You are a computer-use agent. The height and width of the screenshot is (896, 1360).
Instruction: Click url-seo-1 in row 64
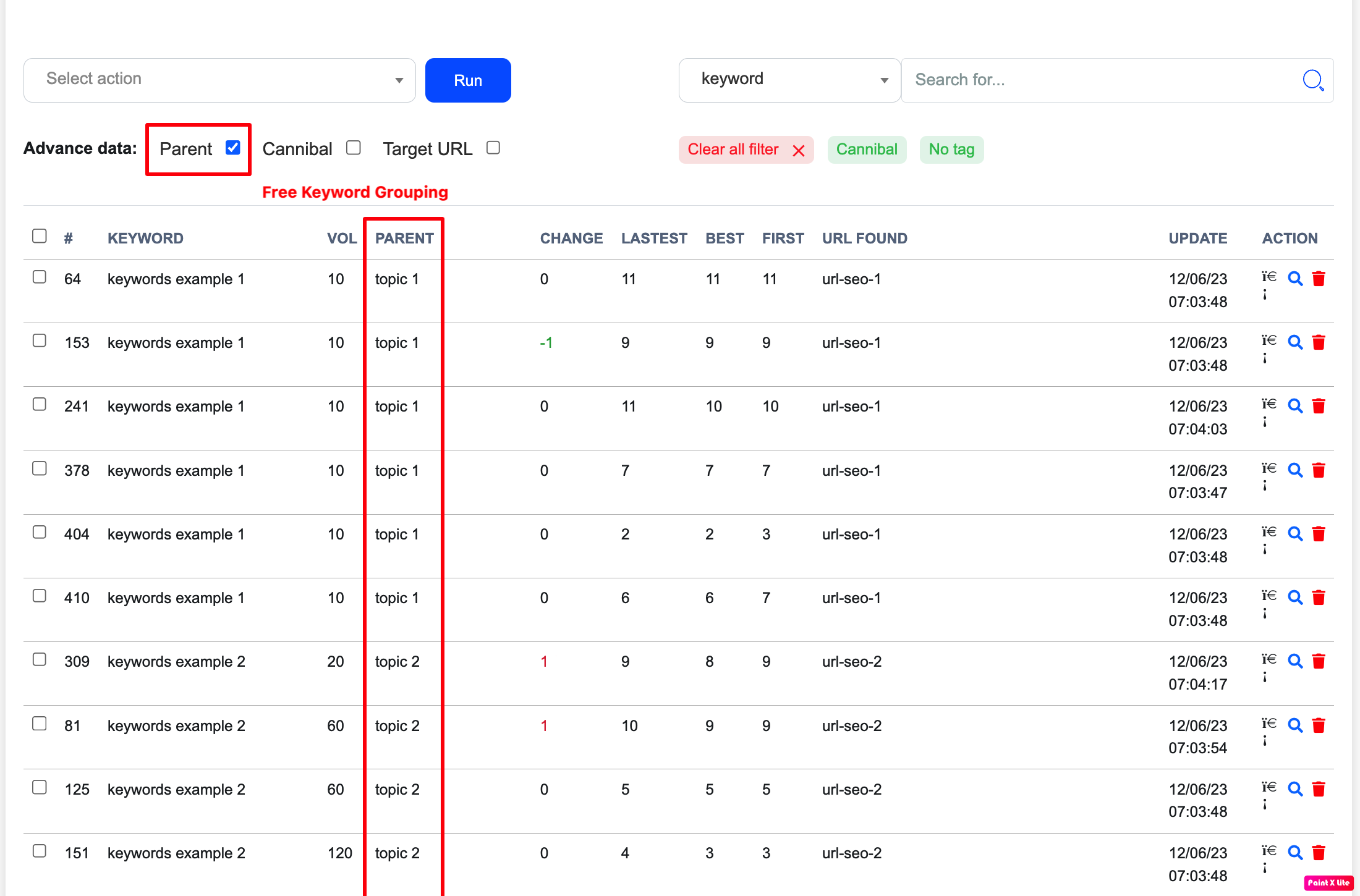[x=851, y=279]
